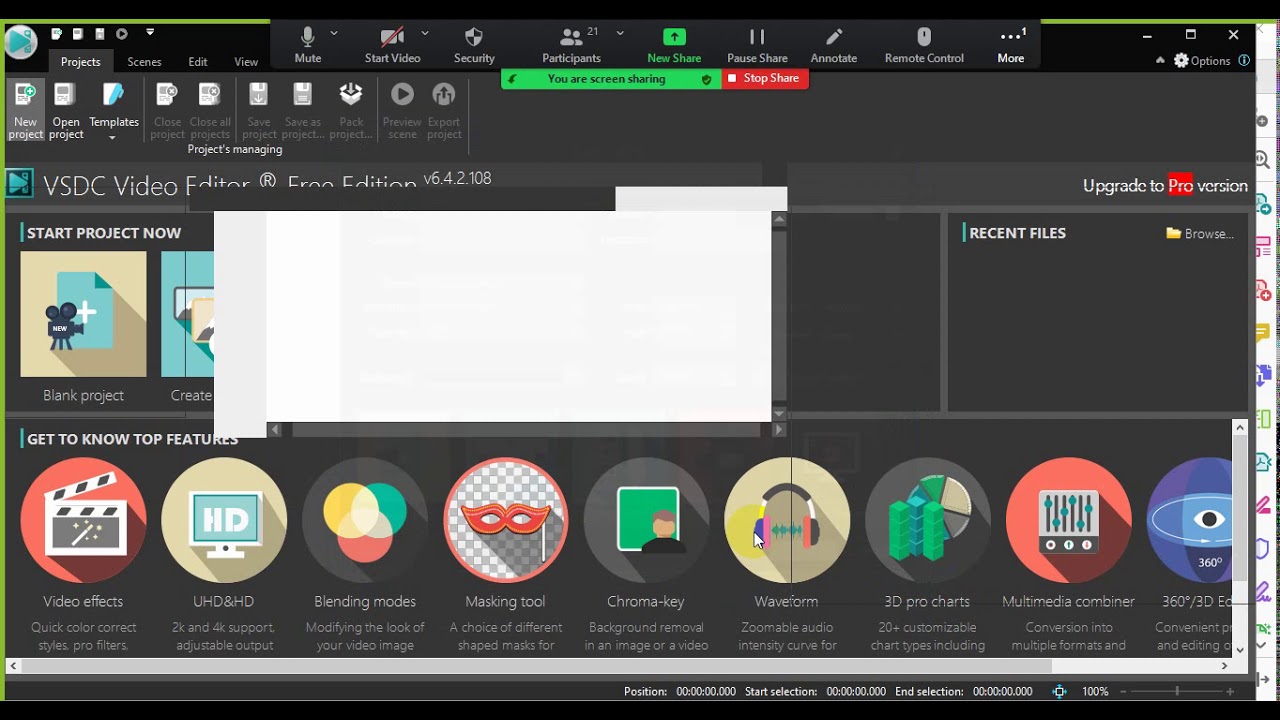Expand video options arrow next to Start Video
This screenshot has height=720, width=1280.
tap(425, 33)
